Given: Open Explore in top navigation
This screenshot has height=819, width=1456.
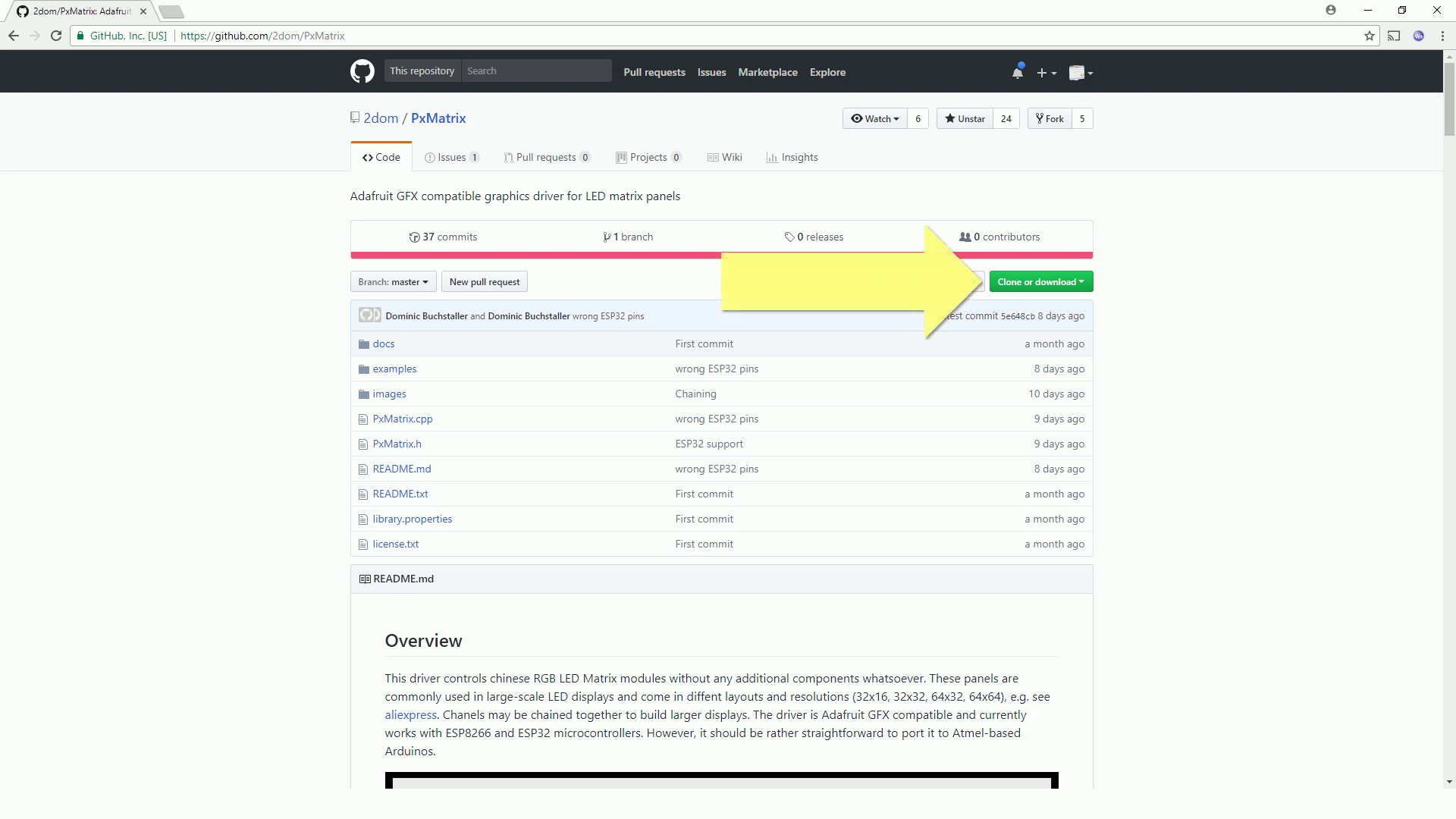Looking at the screenshot, I should tap(827, 73).
